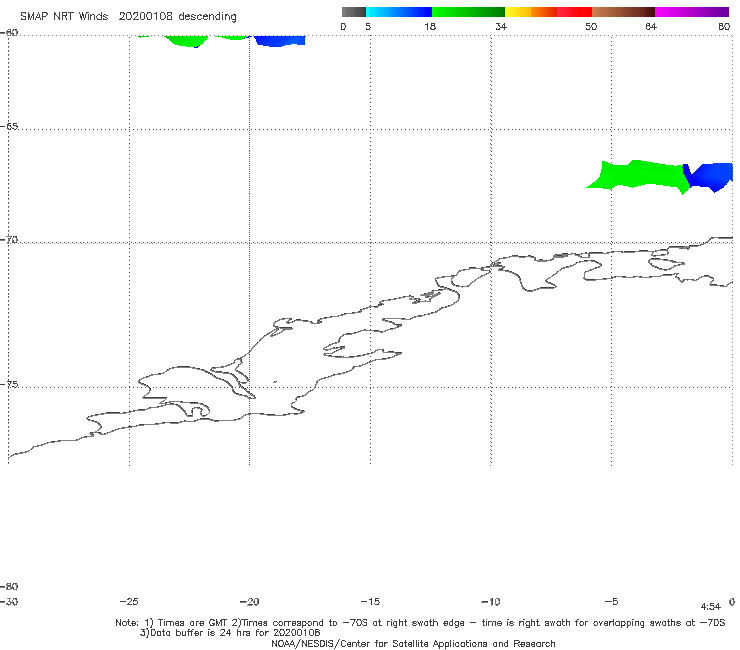Click the color bar label 5
The image size is (740, 650).
point(368,26)
